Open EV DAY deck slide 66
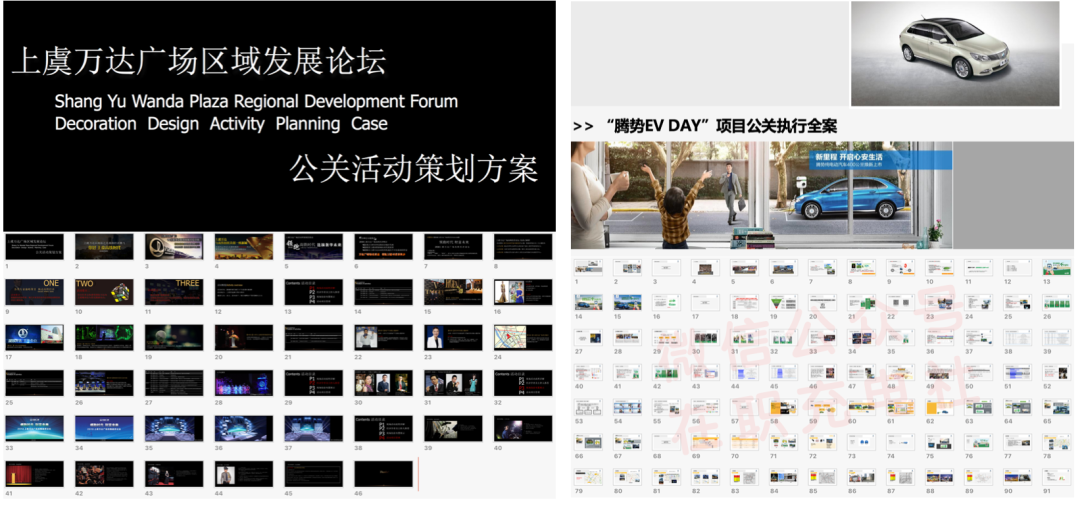This screenshot has width=1080, height=508. (x=588, y=441)
